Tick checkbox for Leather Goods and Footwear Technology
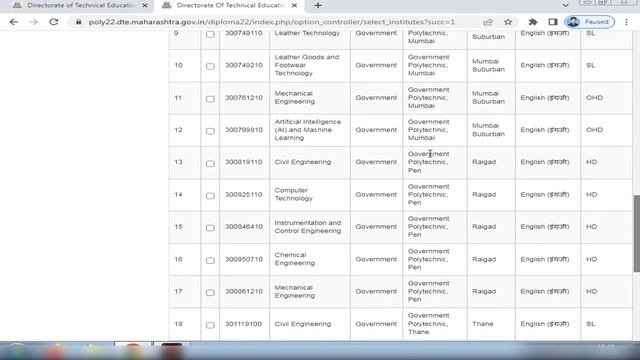The height and width of the screenshot is (360, 640). coord(210,66)
